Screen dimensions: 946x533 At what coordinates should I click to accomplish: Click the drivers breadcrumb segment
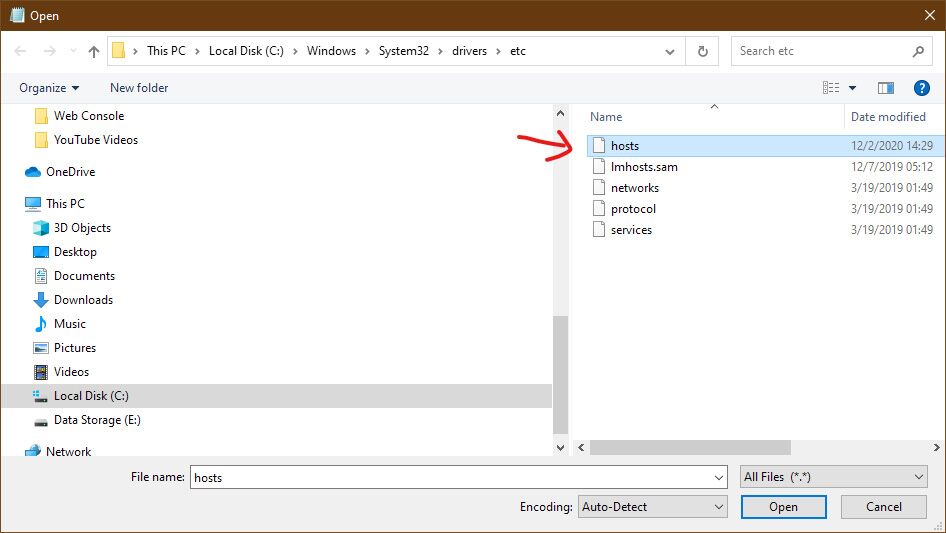coord(468,51)
